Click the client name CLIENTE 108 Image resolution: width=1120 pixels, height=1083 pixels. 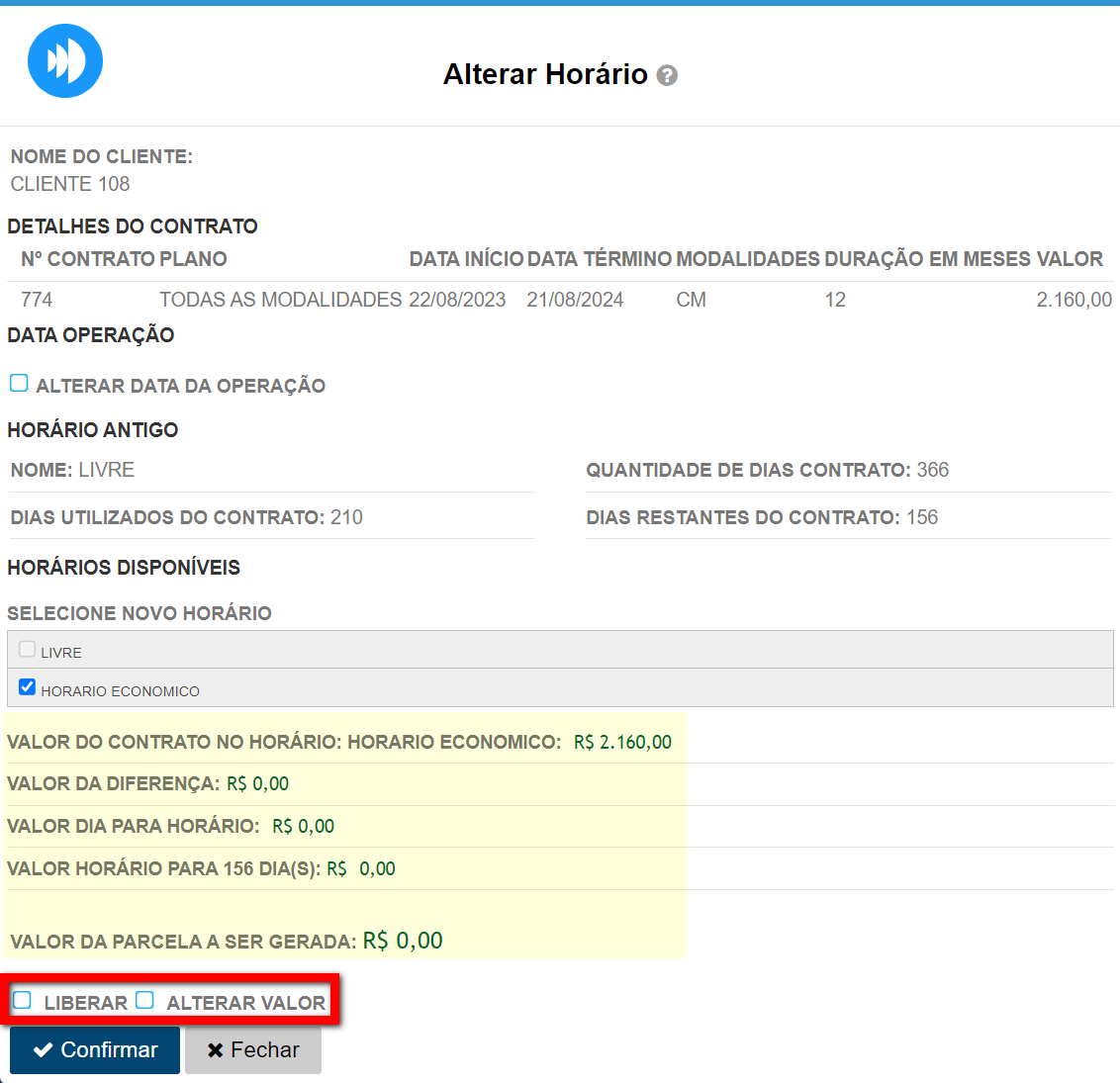(70, 184)
